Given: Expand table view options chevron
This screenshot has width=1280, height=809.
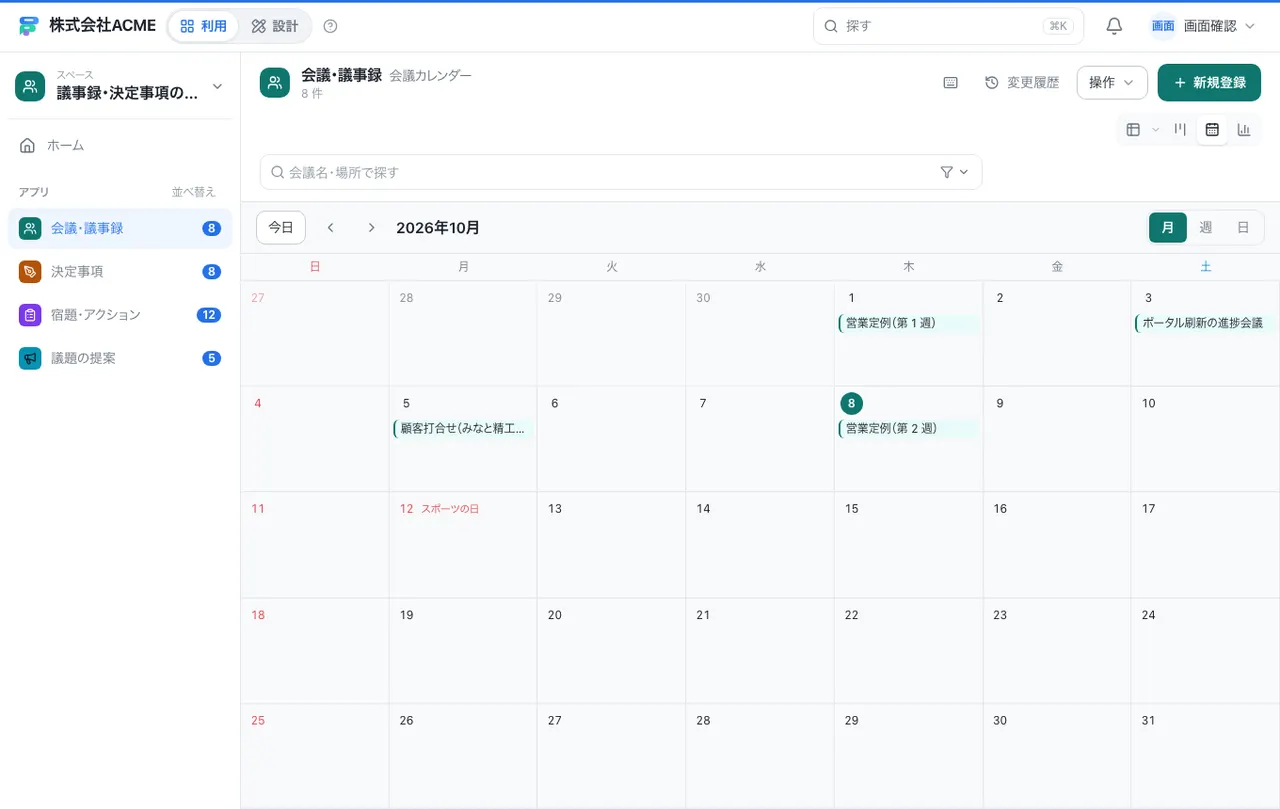Looking at the screenshot, I should [1155, 129].
